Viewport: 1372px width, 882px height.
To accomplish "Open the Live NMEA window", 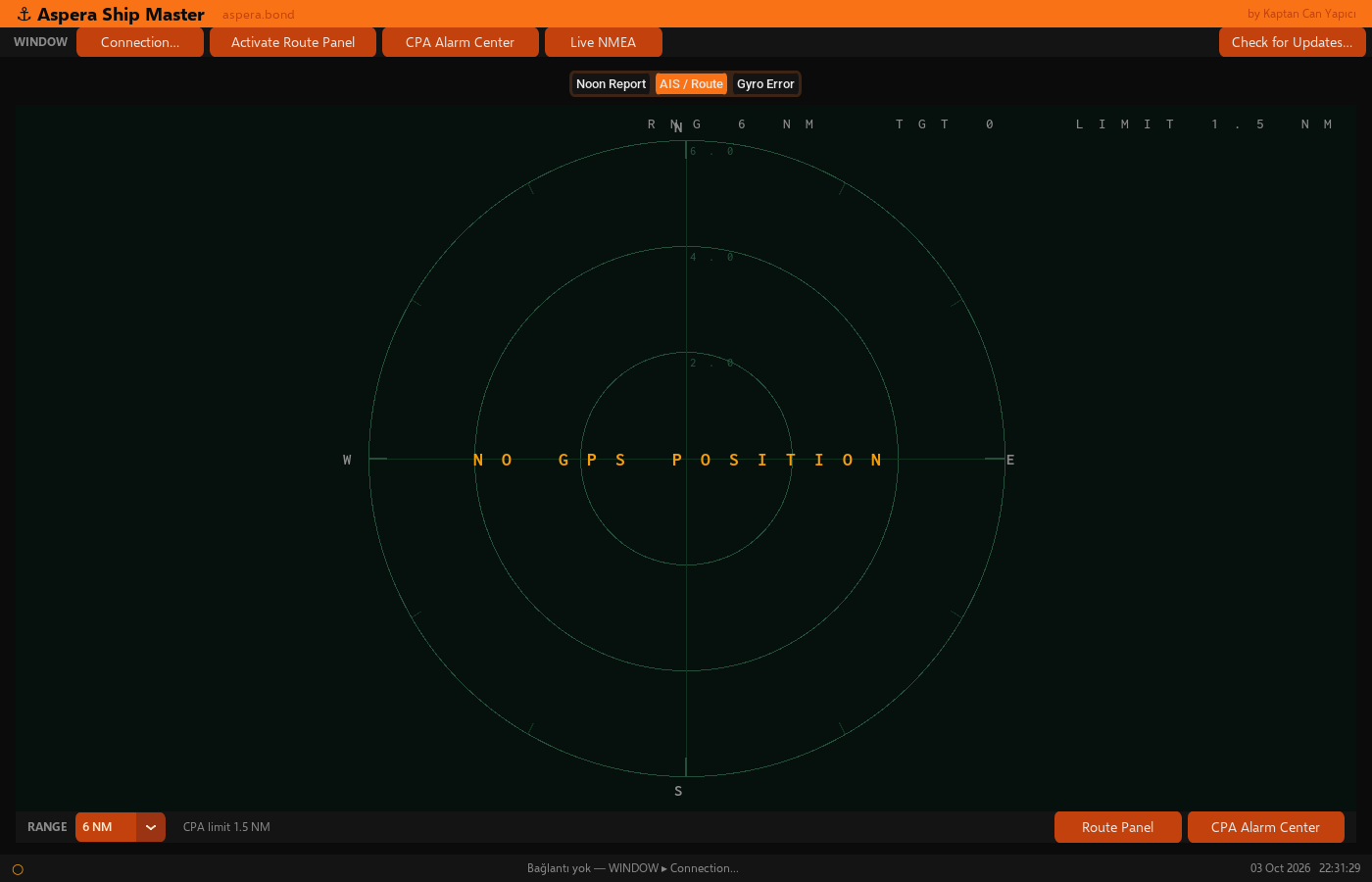I will pyautogui.click(x=604, y=42).
